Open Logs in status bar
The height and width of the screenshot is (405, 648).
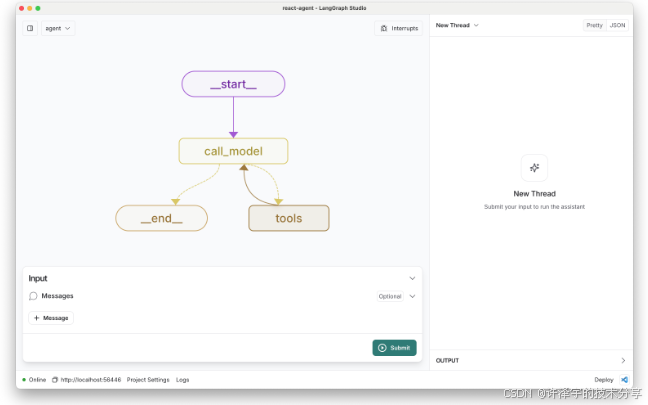pos(182,380)
